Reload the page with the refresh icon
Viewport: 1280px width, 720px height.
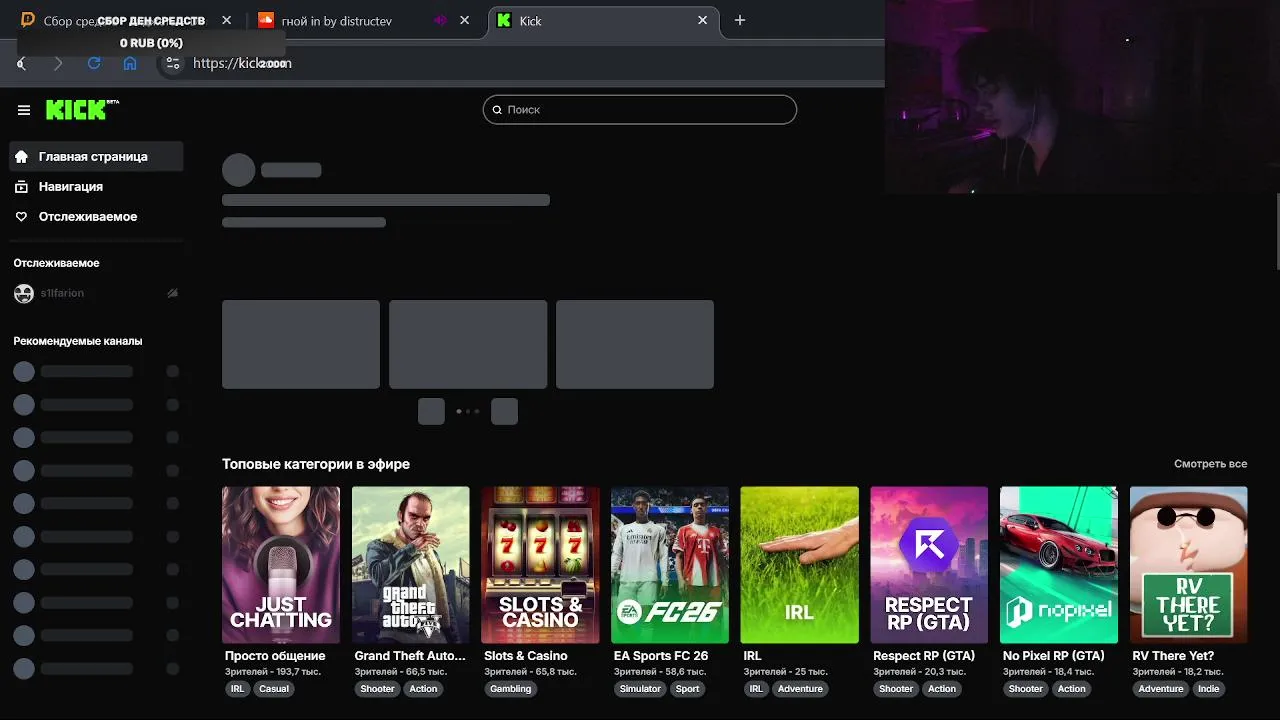[x=94, y=63]
